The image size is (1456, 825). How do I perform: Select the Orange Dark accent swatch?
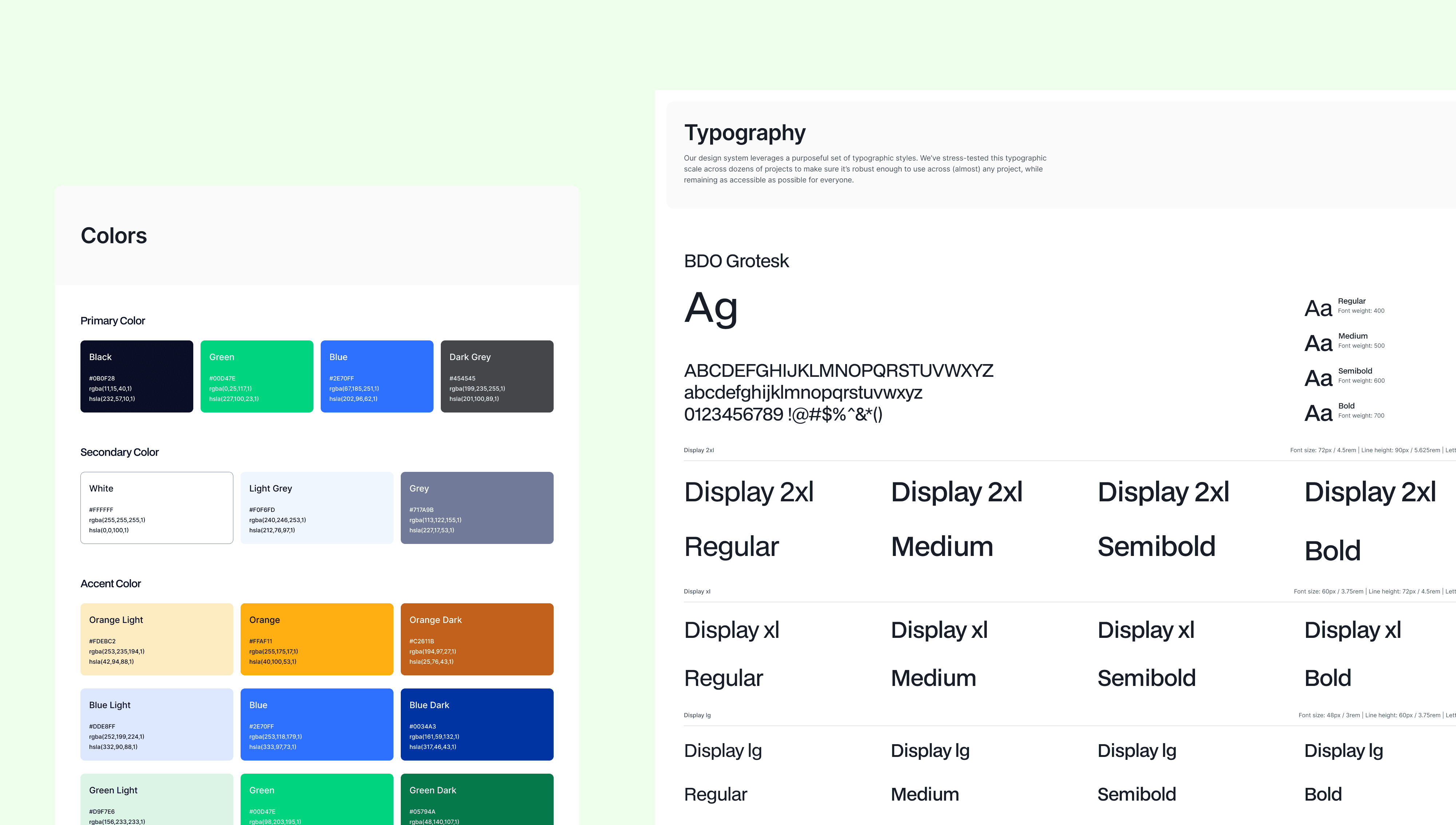click(477, 639)
